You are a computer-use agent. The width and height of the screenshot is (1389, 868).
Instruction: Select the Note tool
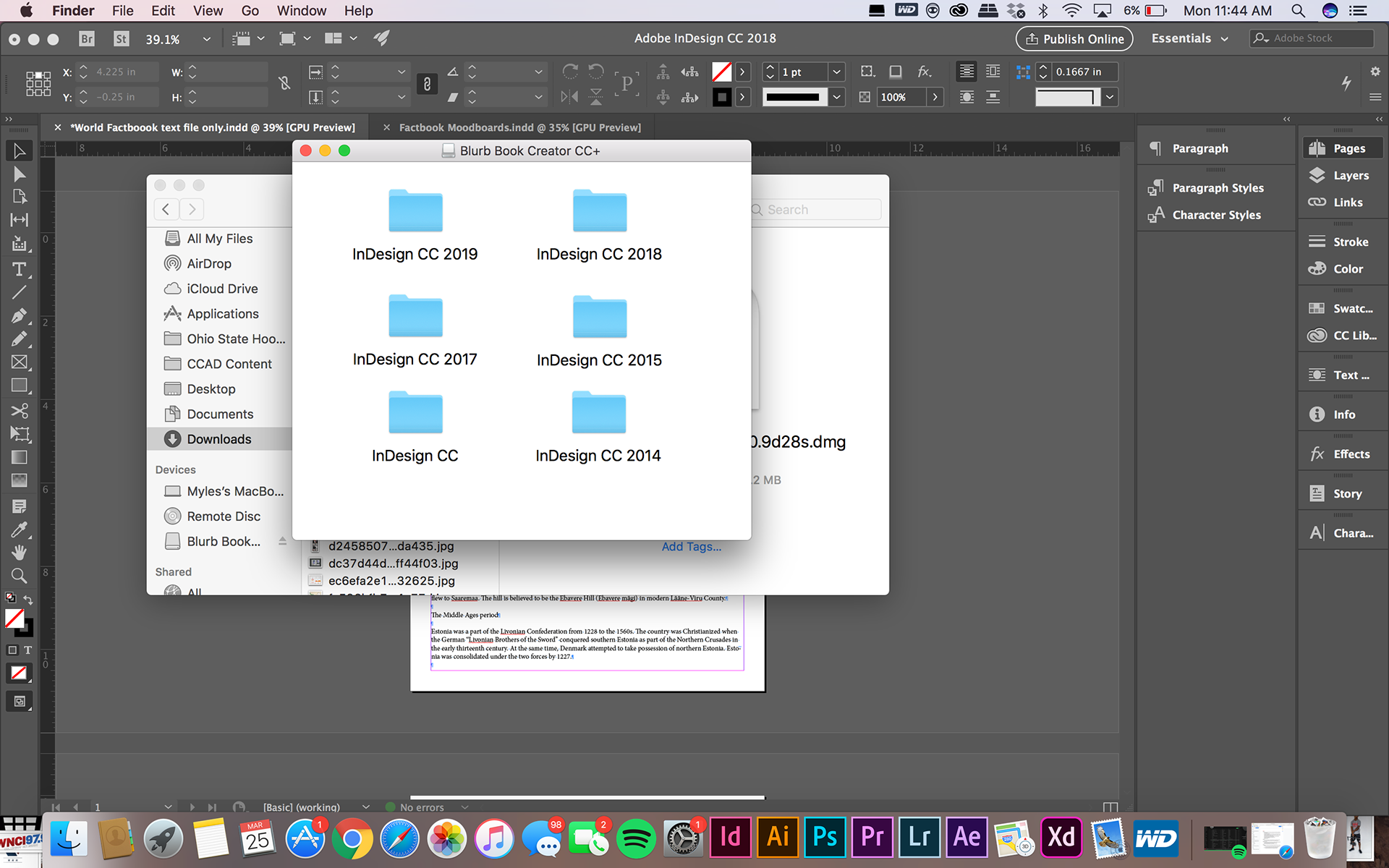20,506
